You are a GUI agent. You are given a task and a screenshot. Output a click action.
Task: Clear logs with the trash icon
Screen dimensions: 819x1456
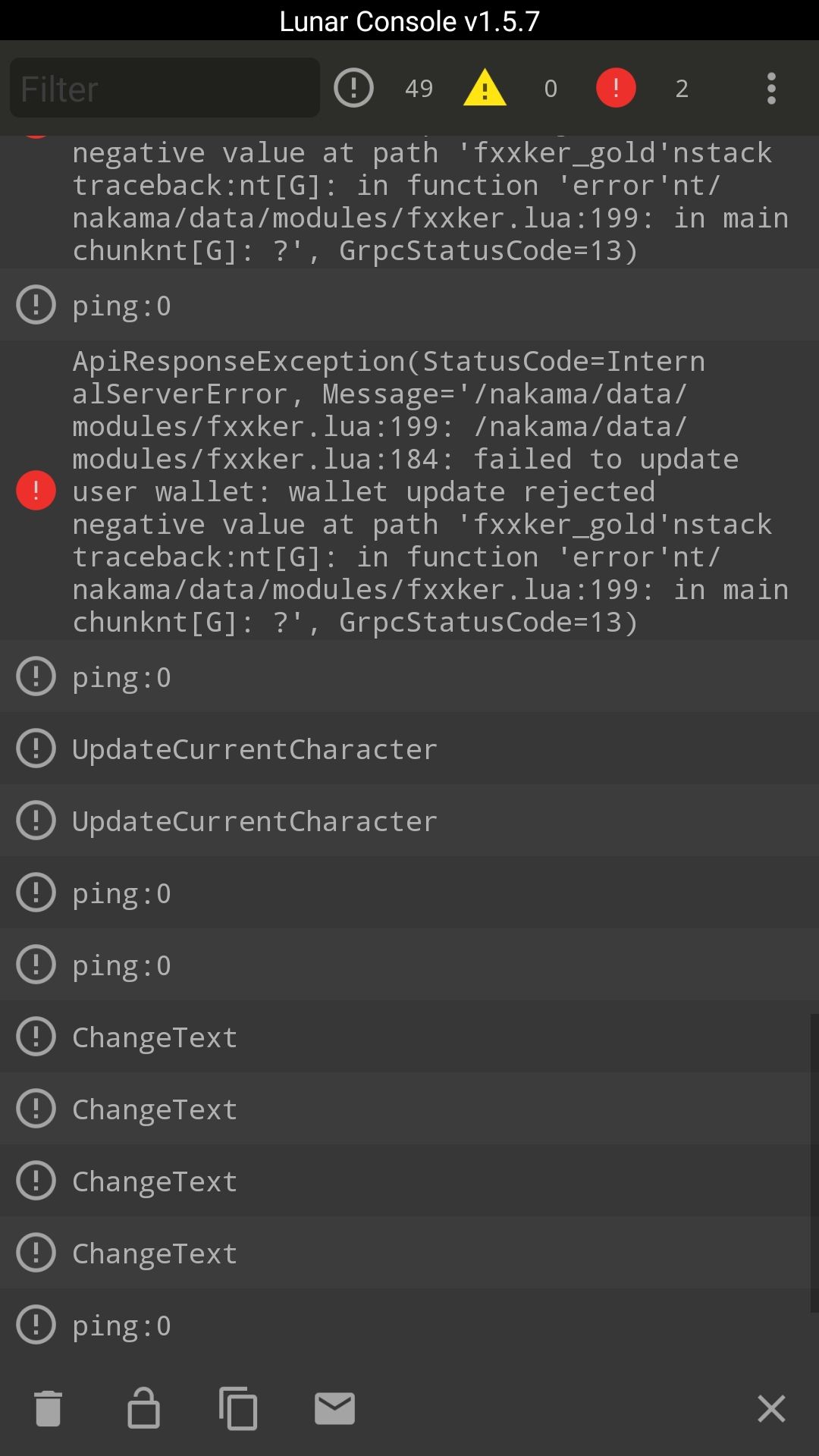(48, 1408)
